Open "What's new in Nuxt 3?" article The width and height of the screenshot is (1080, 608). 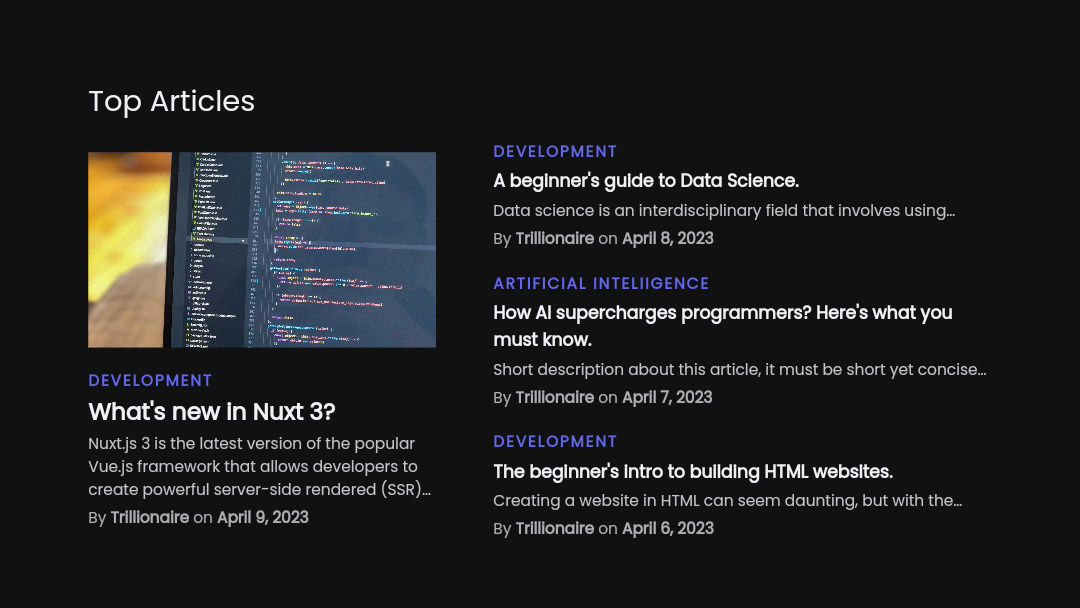tap(211, 412)
